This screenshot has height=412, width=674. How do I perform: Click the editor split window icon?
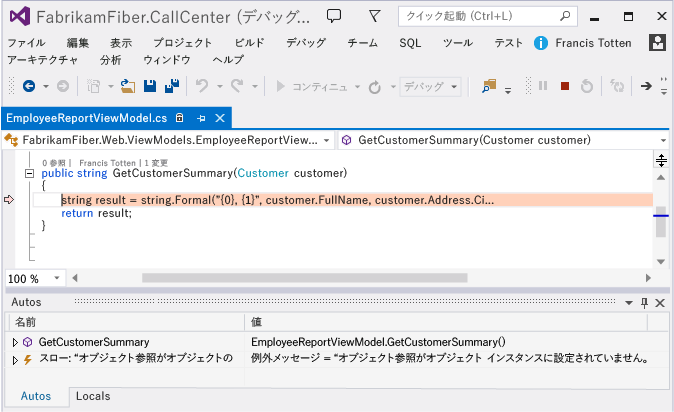coord(661,160)
